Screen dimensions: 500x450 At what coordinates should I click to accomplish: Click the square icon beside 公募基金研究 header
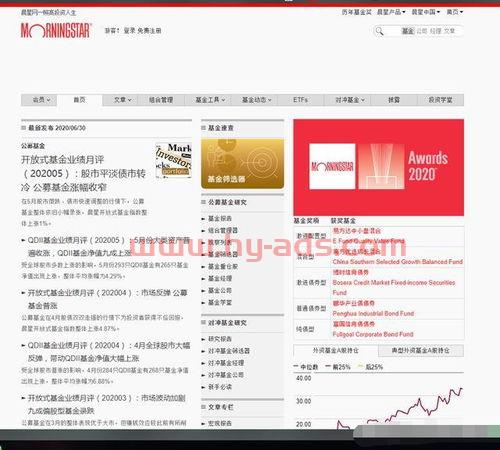[x=203, y=202]
